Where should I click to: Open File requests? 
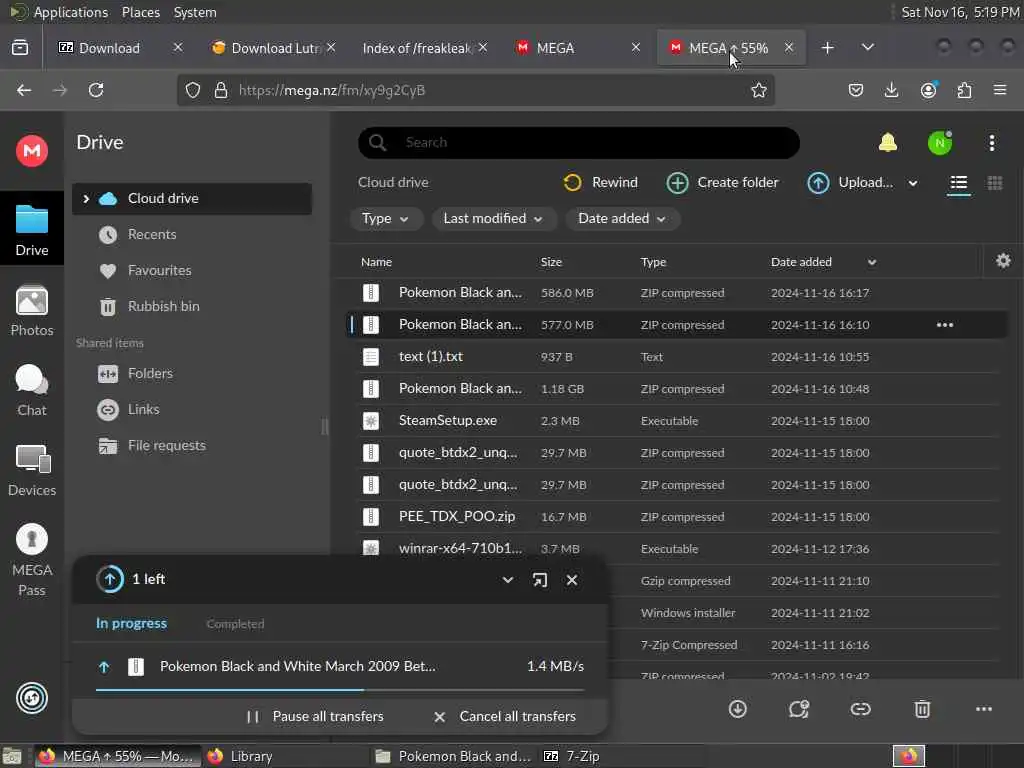[192, 445]
